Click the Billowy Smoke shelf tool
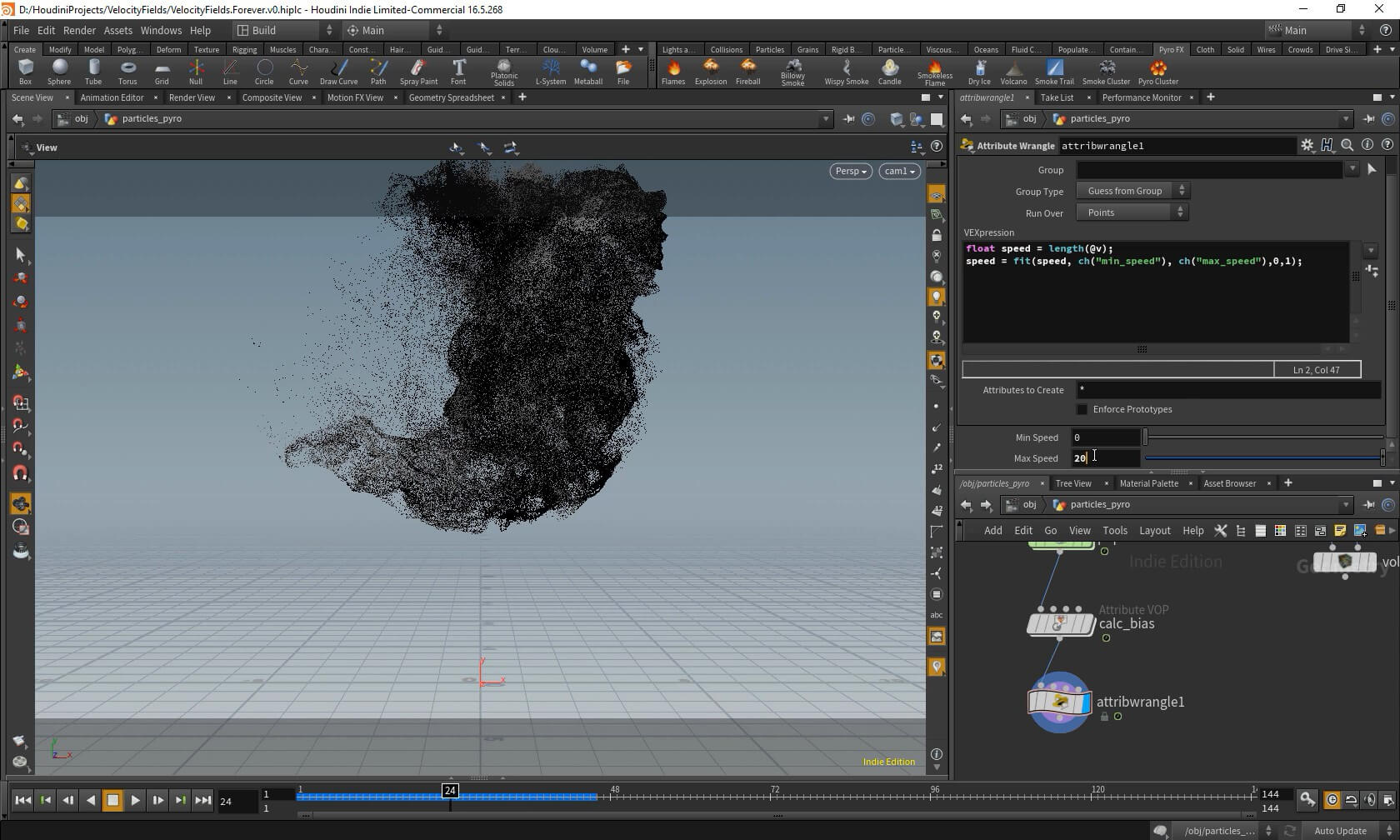This screenshot has width=1400, height=840. [792, 71]
